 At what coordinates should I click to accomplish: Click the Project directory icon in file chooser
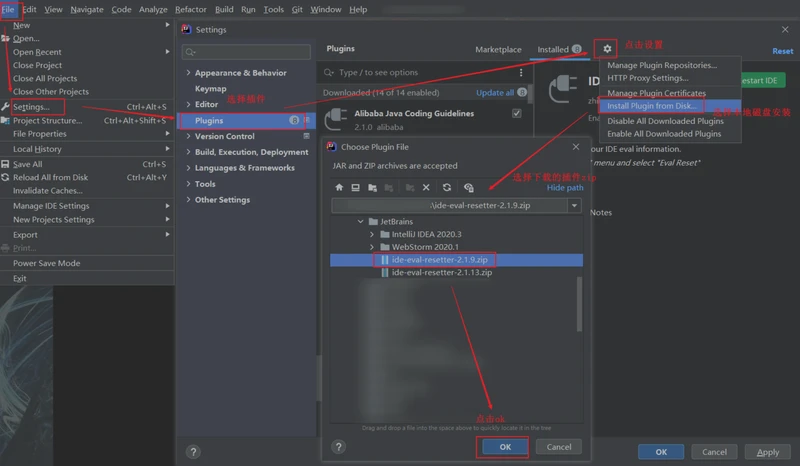[372, 187]
